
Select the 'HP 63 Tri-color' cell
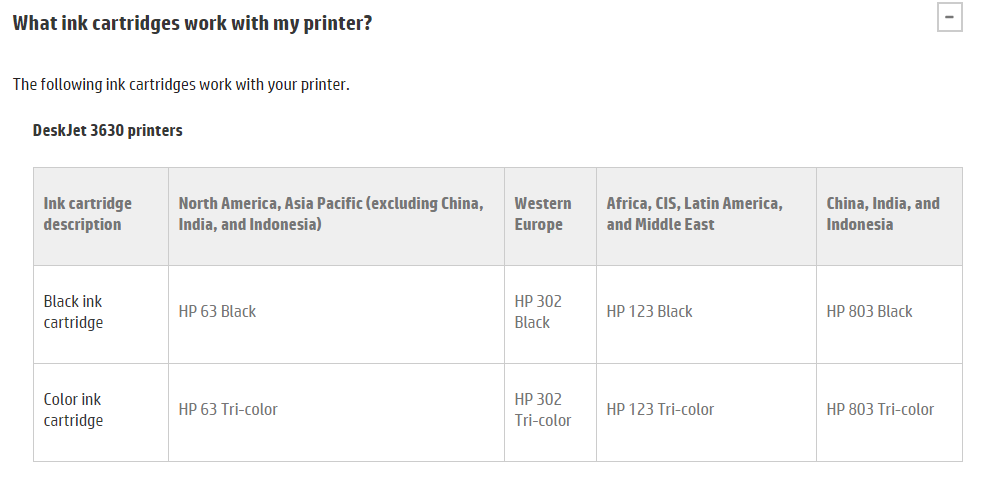228,410
